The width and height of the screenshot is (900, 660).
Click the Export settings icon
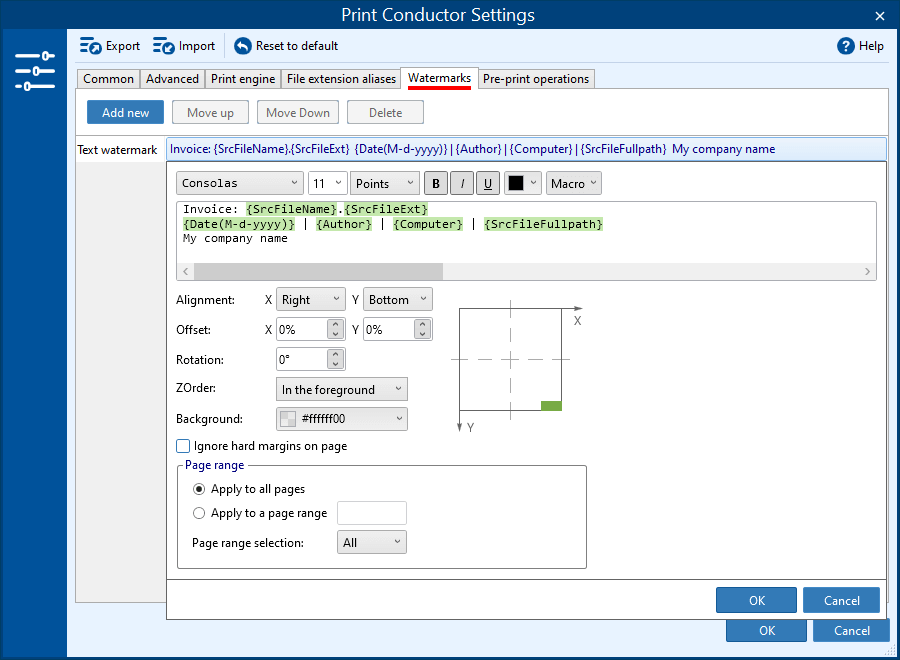click(91, 45)
